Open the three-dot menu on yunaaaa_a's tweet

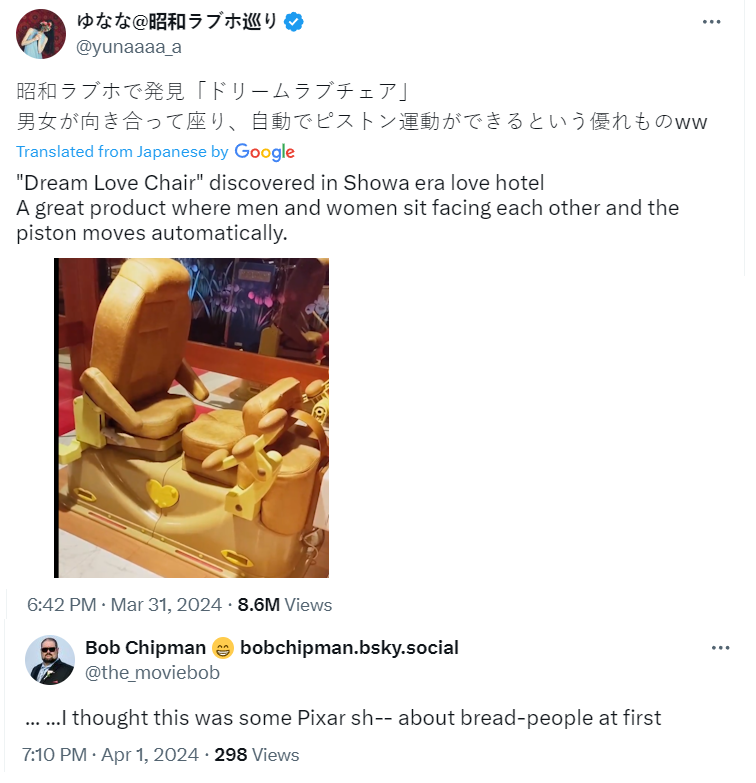711,22
